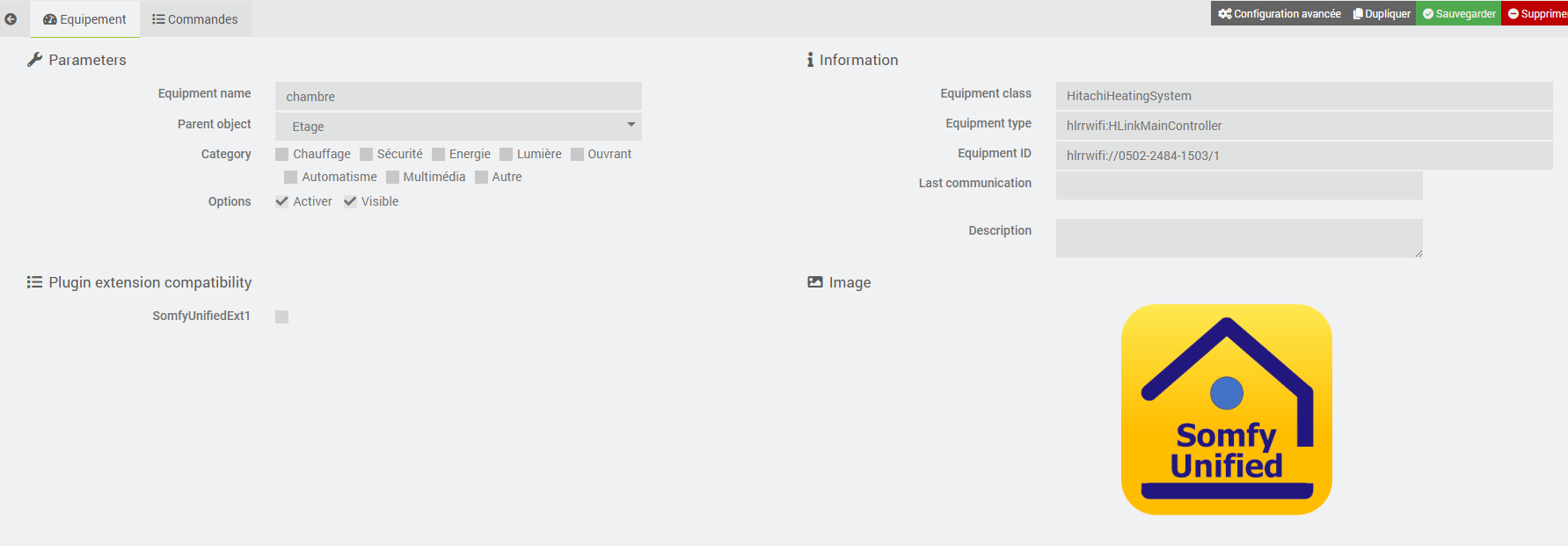Check the Sécurité category checkbox

367,155
